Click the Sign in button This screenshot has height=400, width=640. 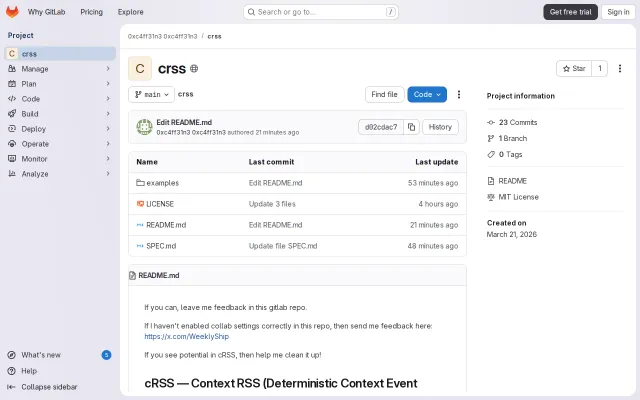(618, 12)
